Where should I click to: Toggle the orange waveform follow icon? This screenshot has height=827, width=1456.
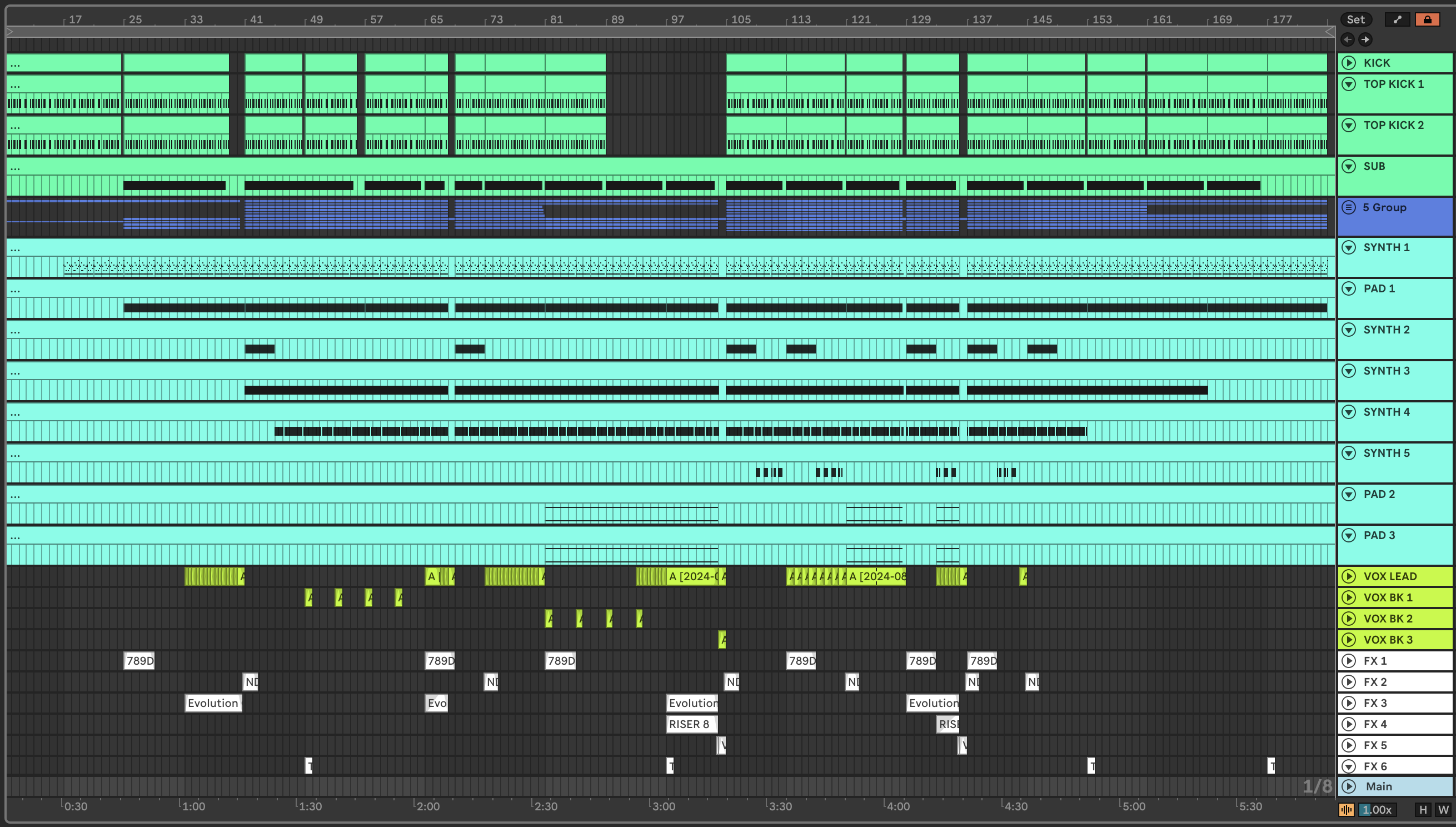(1346, 809)
